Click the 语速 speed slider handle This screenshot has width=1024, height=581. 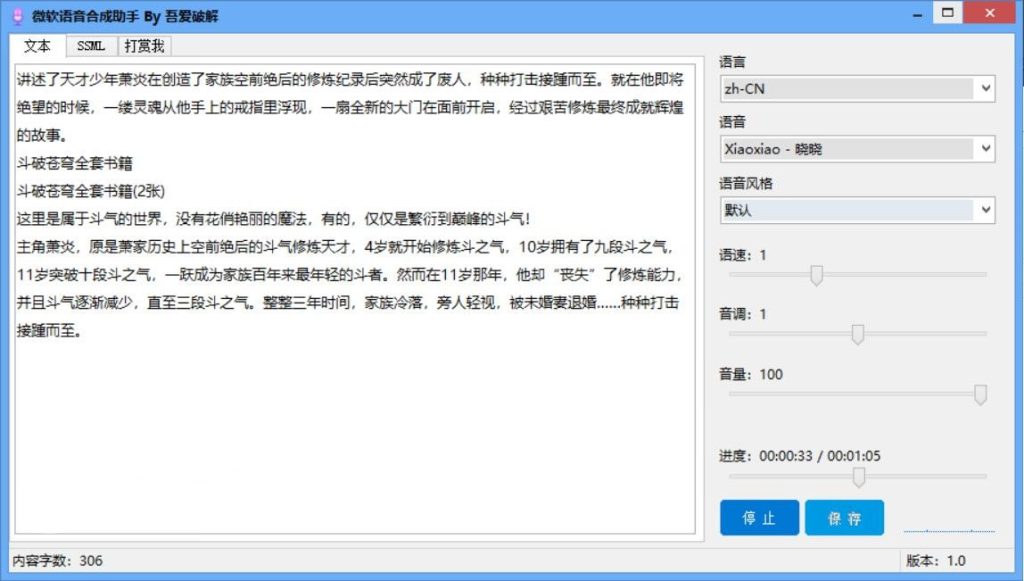tap(816, 275)
